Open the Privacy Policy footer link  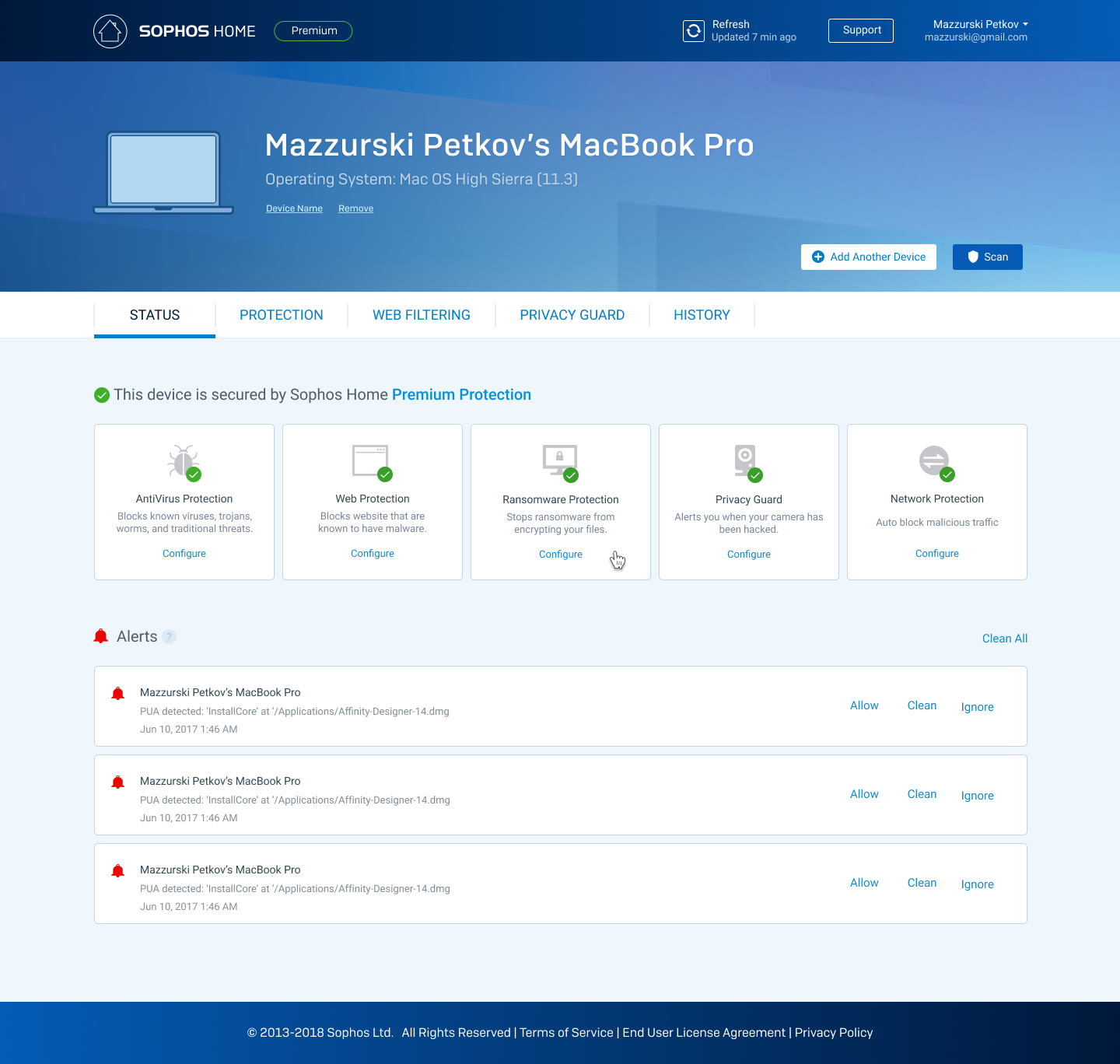click(x=834, y=1033)
